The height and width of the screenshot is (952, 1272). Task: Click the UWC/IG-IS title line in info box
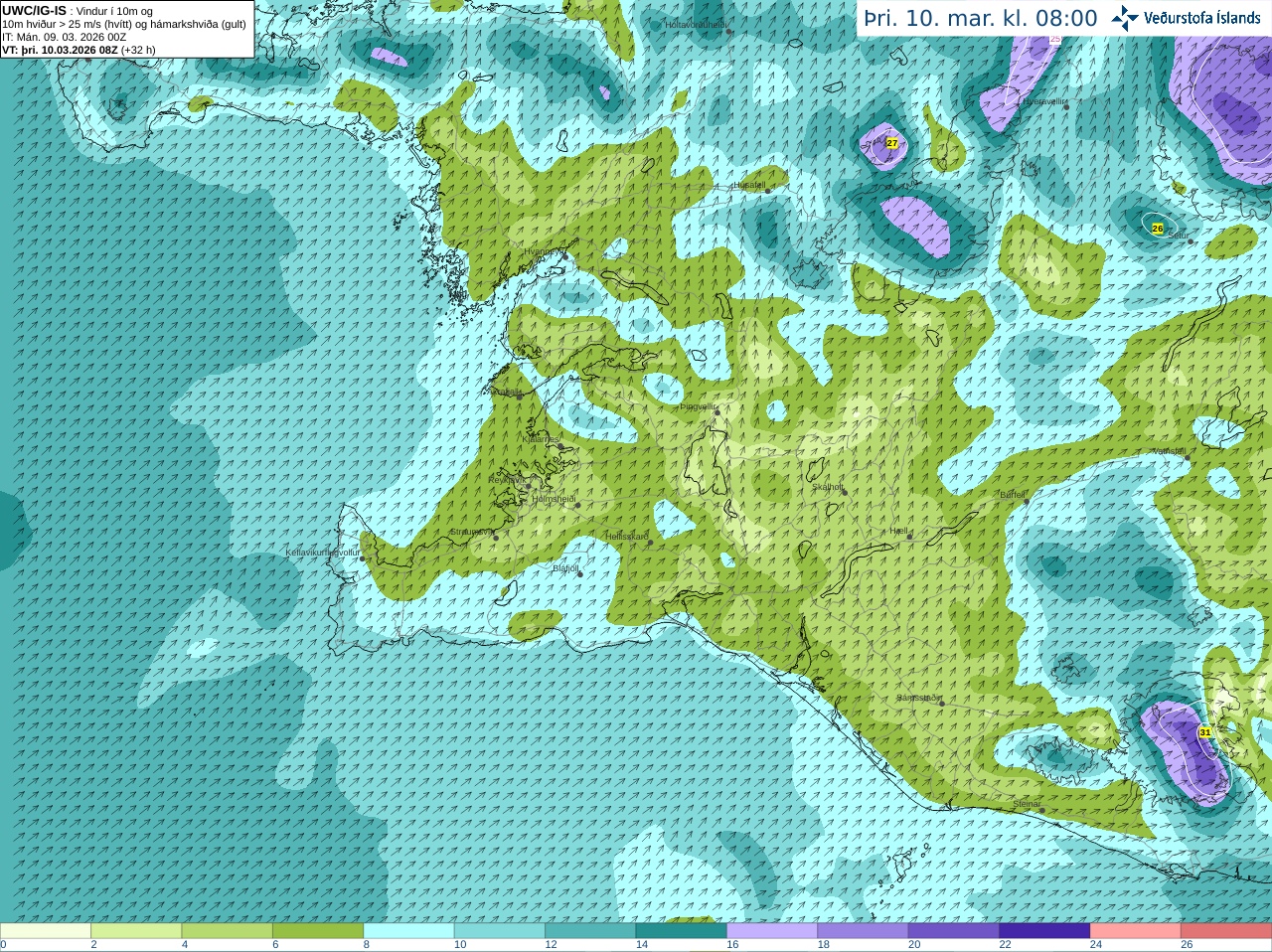pos(78,11)
